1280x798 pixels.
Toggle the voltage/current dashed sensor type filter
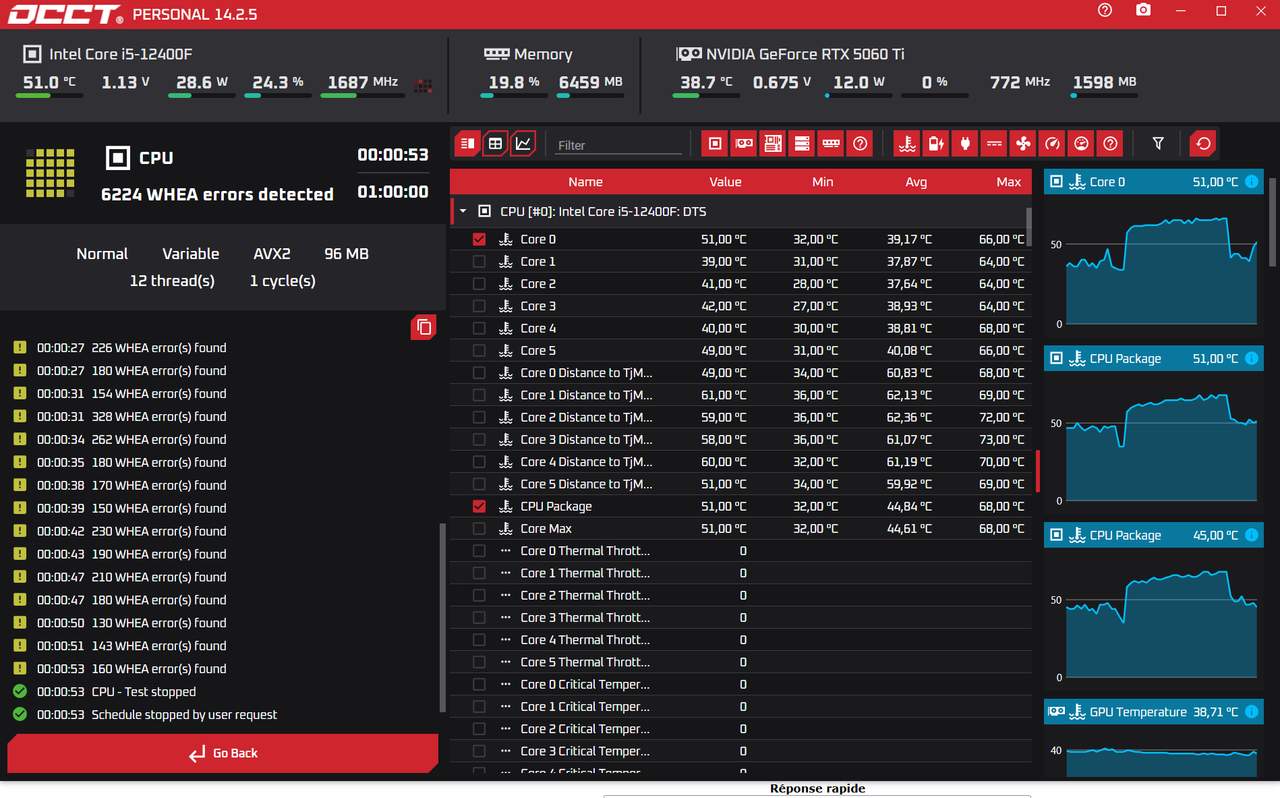tap(993, 144)
